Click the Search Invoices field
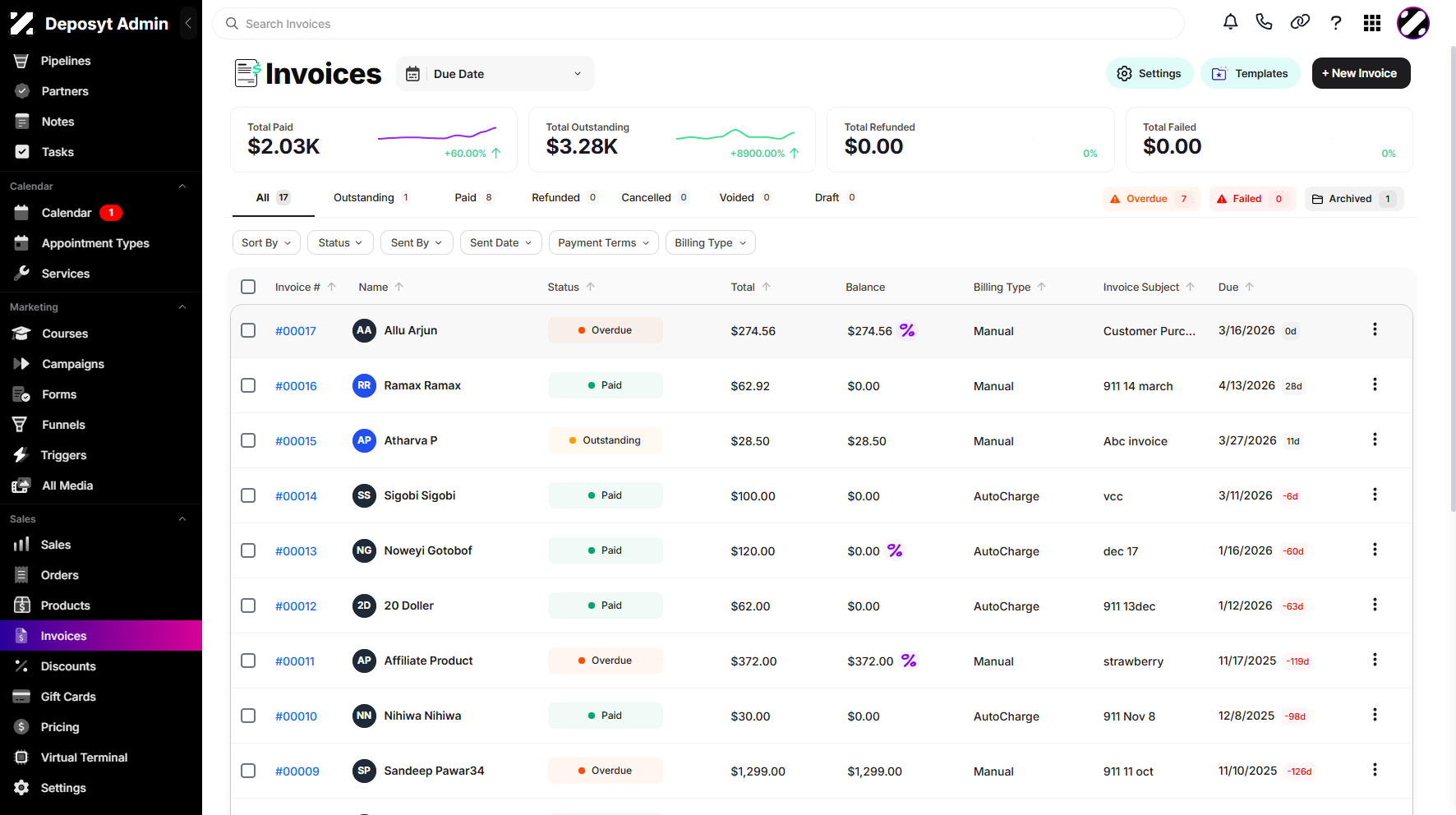This screenshot has height=815, width=1456. point(698,24)
